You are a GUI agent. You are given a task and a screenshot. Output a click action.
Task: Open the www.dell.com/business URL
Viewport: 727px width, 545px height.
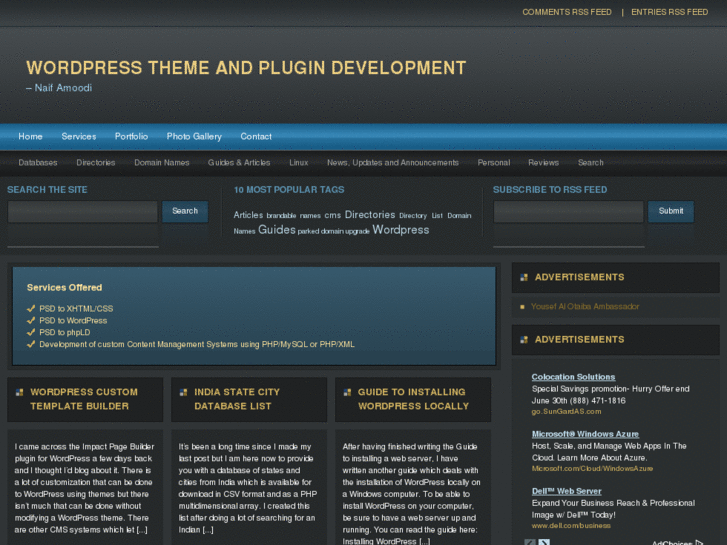click(571, 526)
